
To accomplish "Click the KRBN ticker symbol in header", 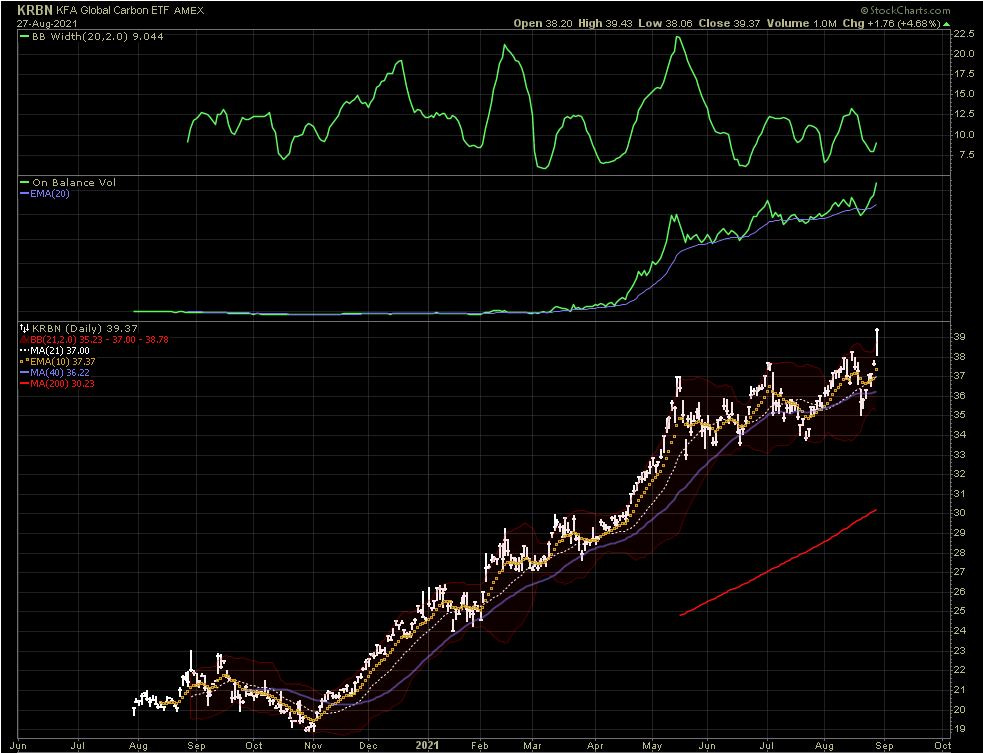I will pyautogui.click(x=35, y=10).
